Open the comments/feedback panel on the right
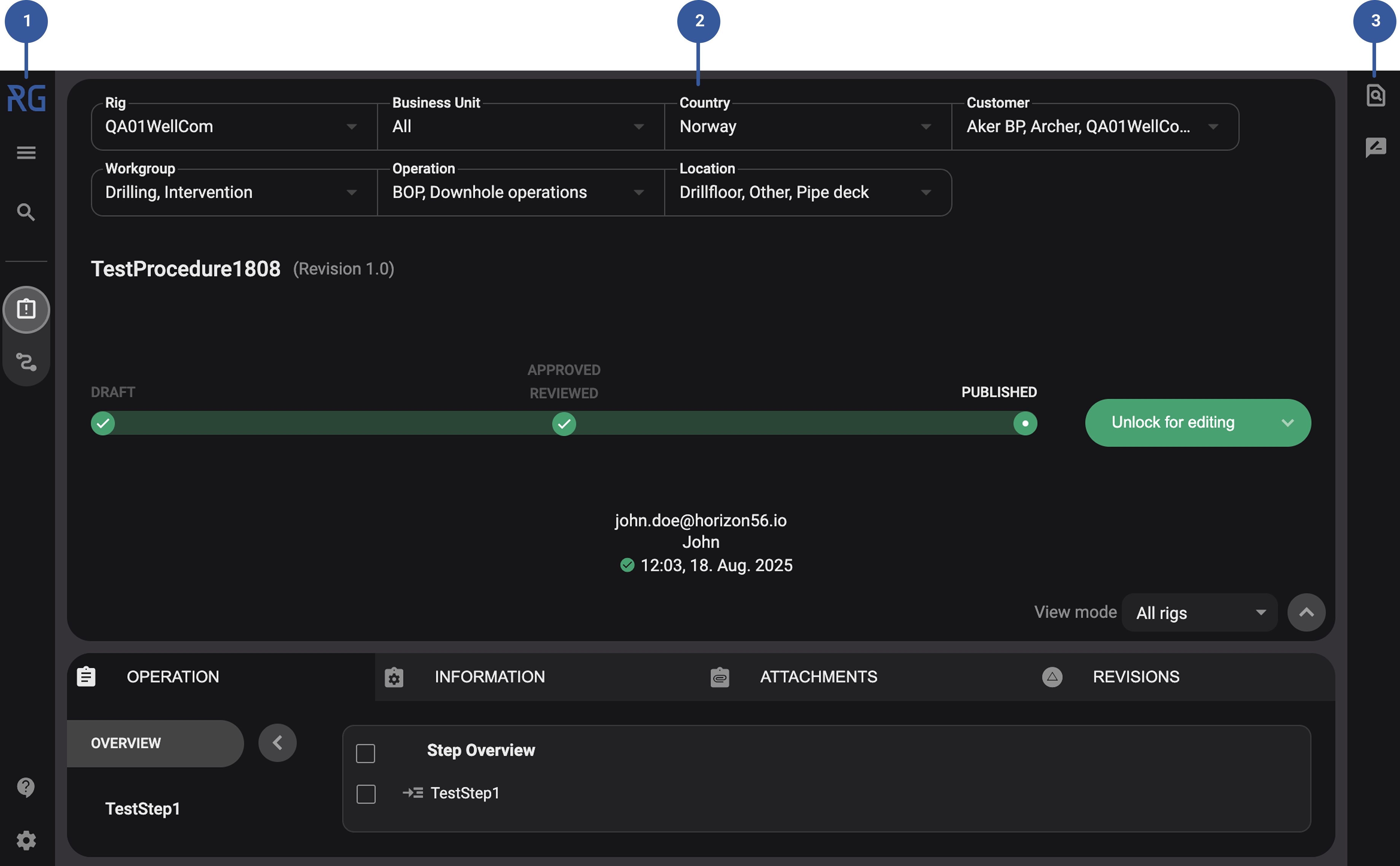 pos(1376,148)
